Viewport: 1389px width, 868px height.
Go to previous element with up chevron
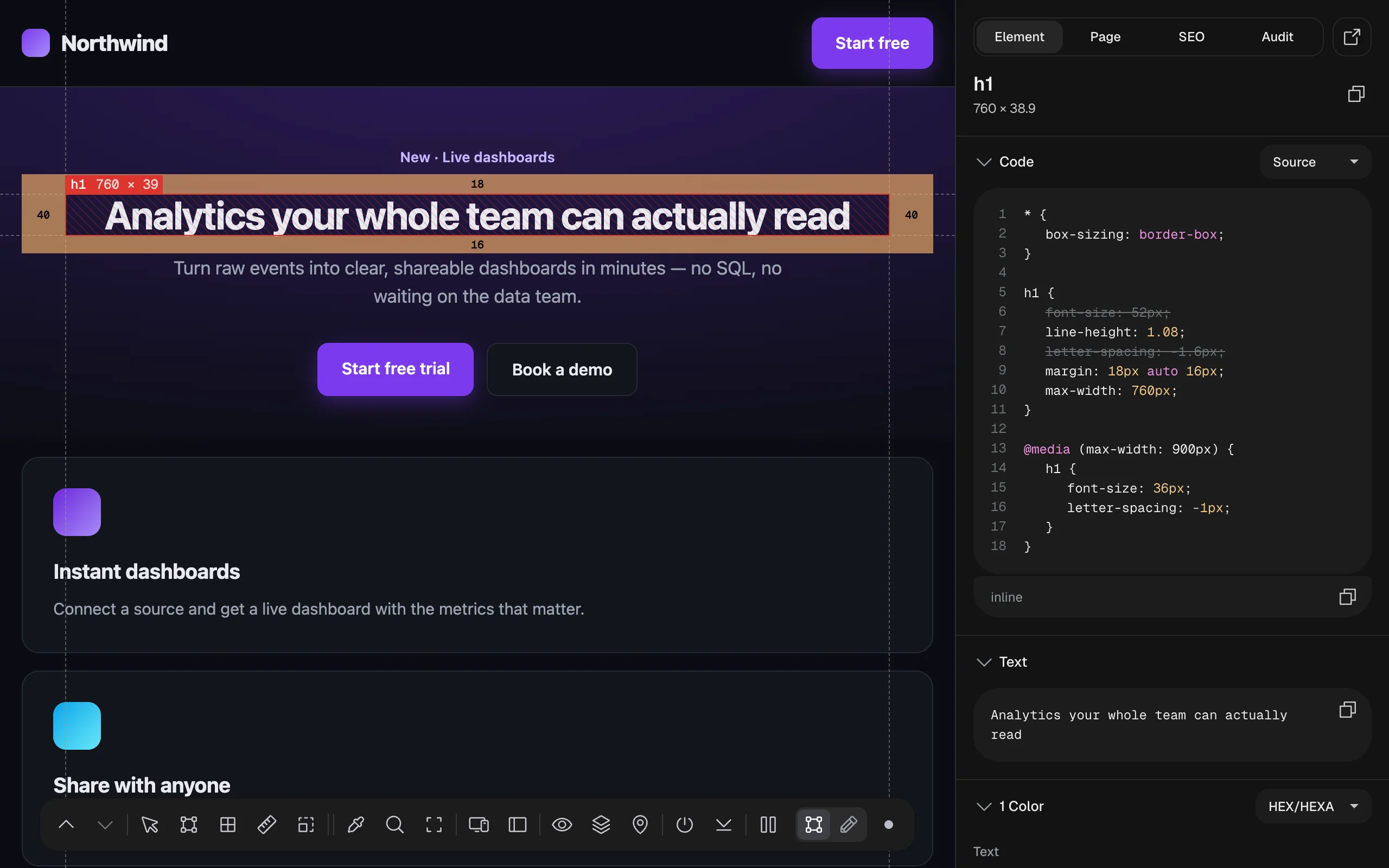(67, 825)
